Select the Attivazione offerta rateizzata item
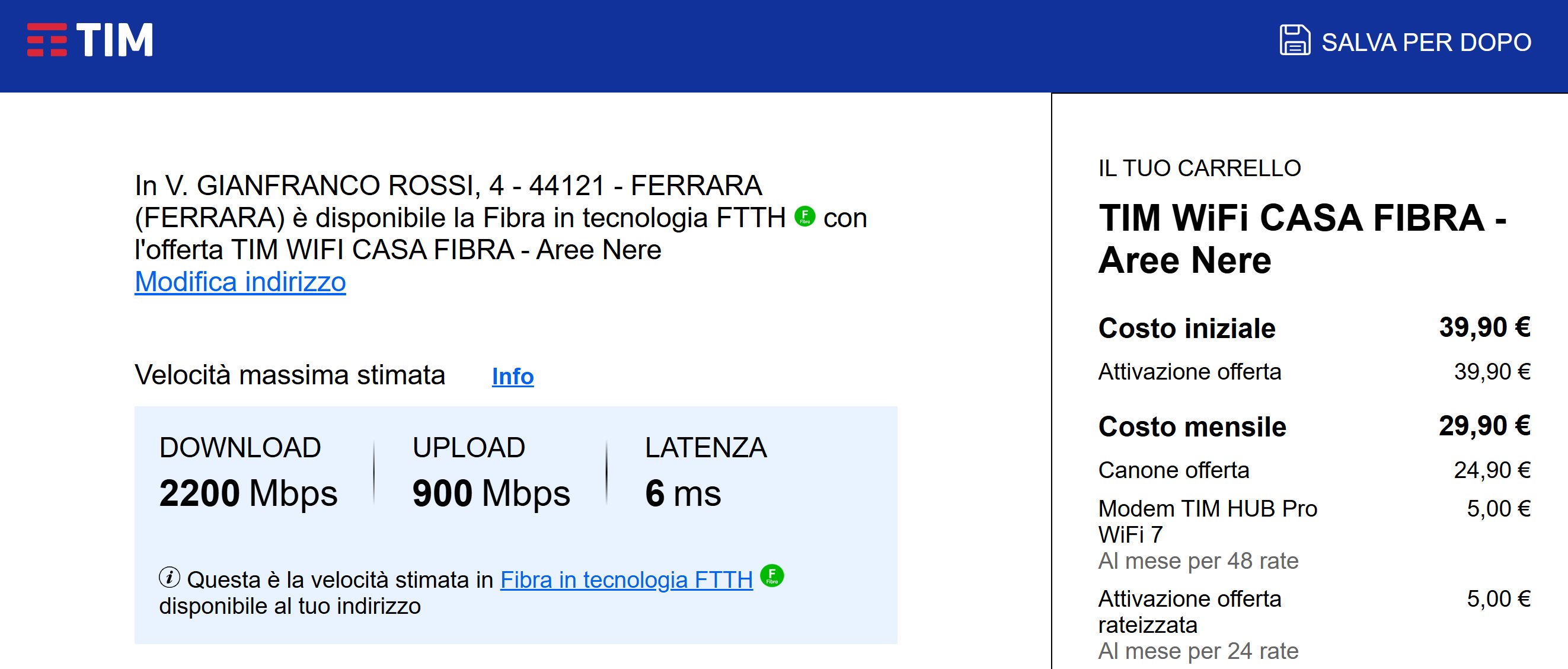Screen dimensions: 1568x669 tap(1189, 612)
